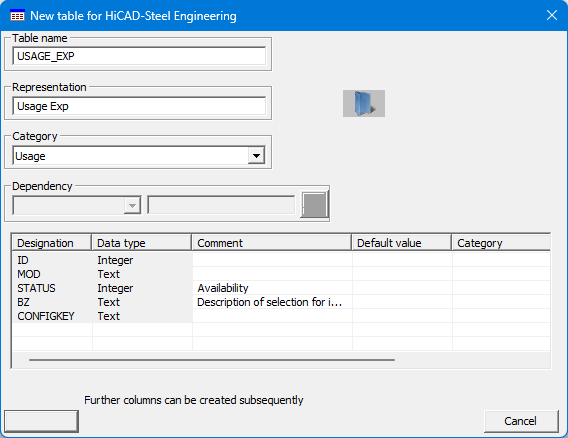Select the Designation column header
Screen dimensions: 568x438
coord(52,243)
